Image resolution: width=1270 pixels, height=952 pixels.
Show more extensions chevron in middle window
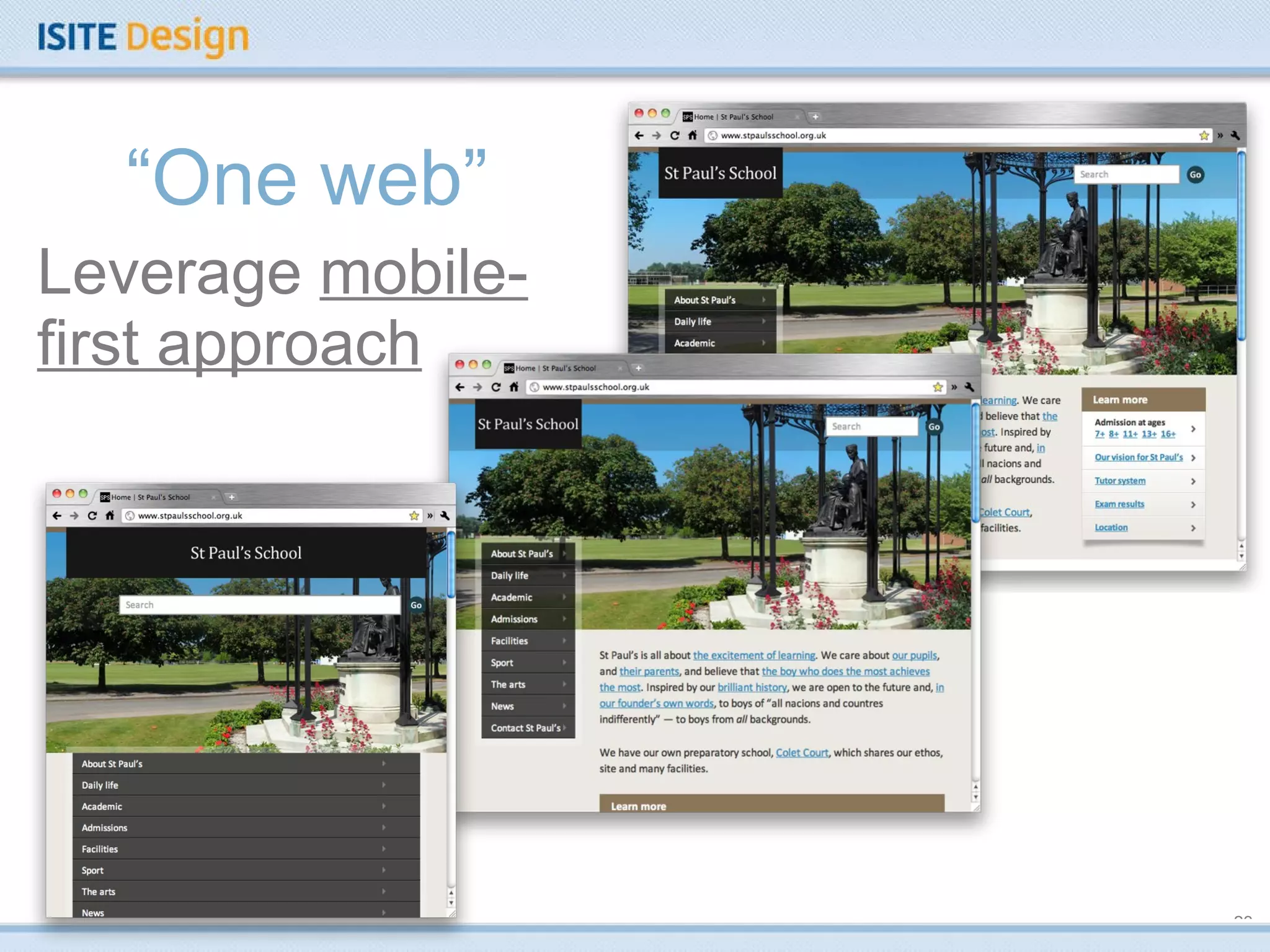[954, 387]
